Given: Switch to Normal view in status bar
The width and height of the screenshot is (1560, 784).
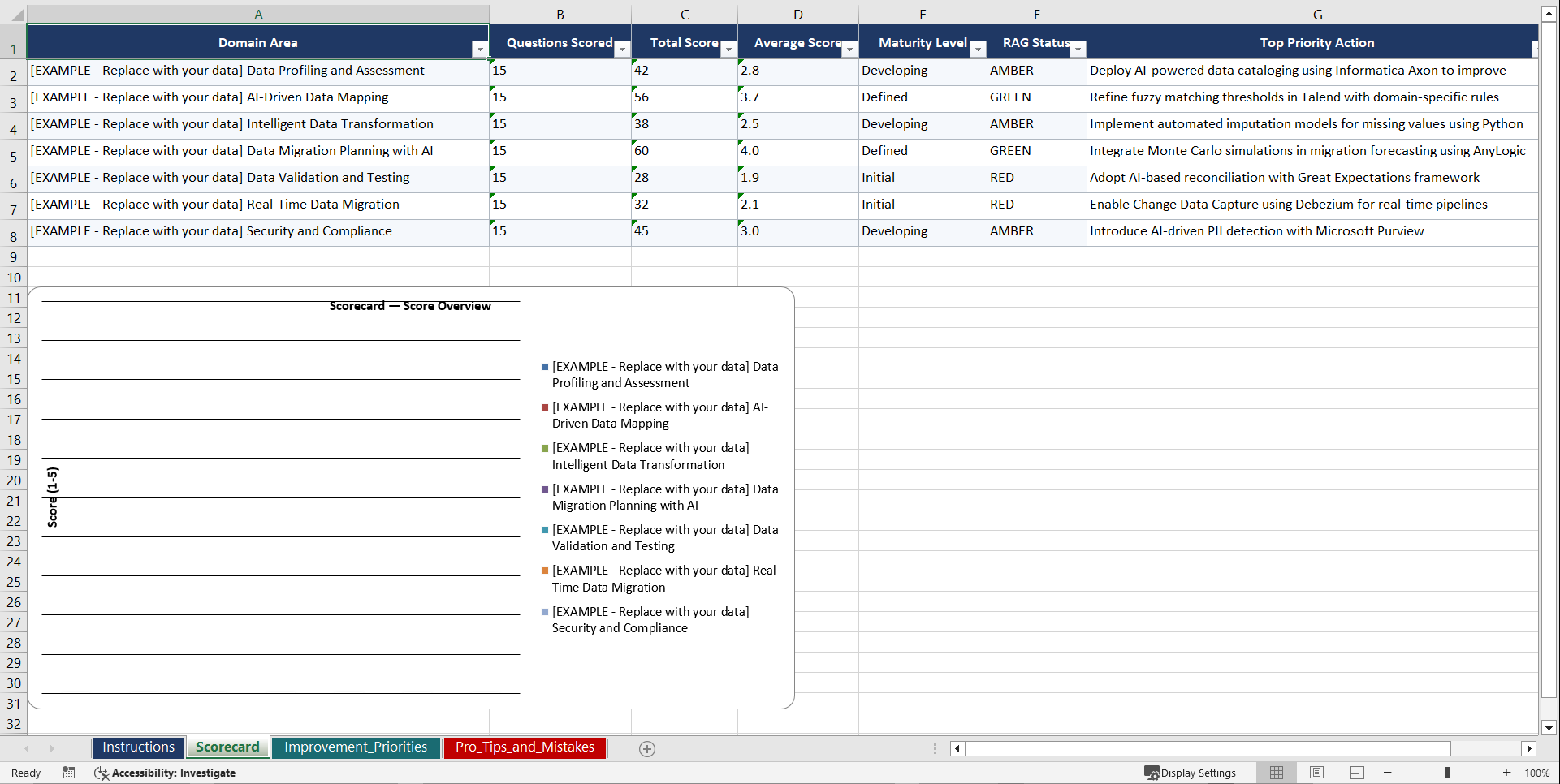Looking at the screenshot, I should click(1276, 773).
